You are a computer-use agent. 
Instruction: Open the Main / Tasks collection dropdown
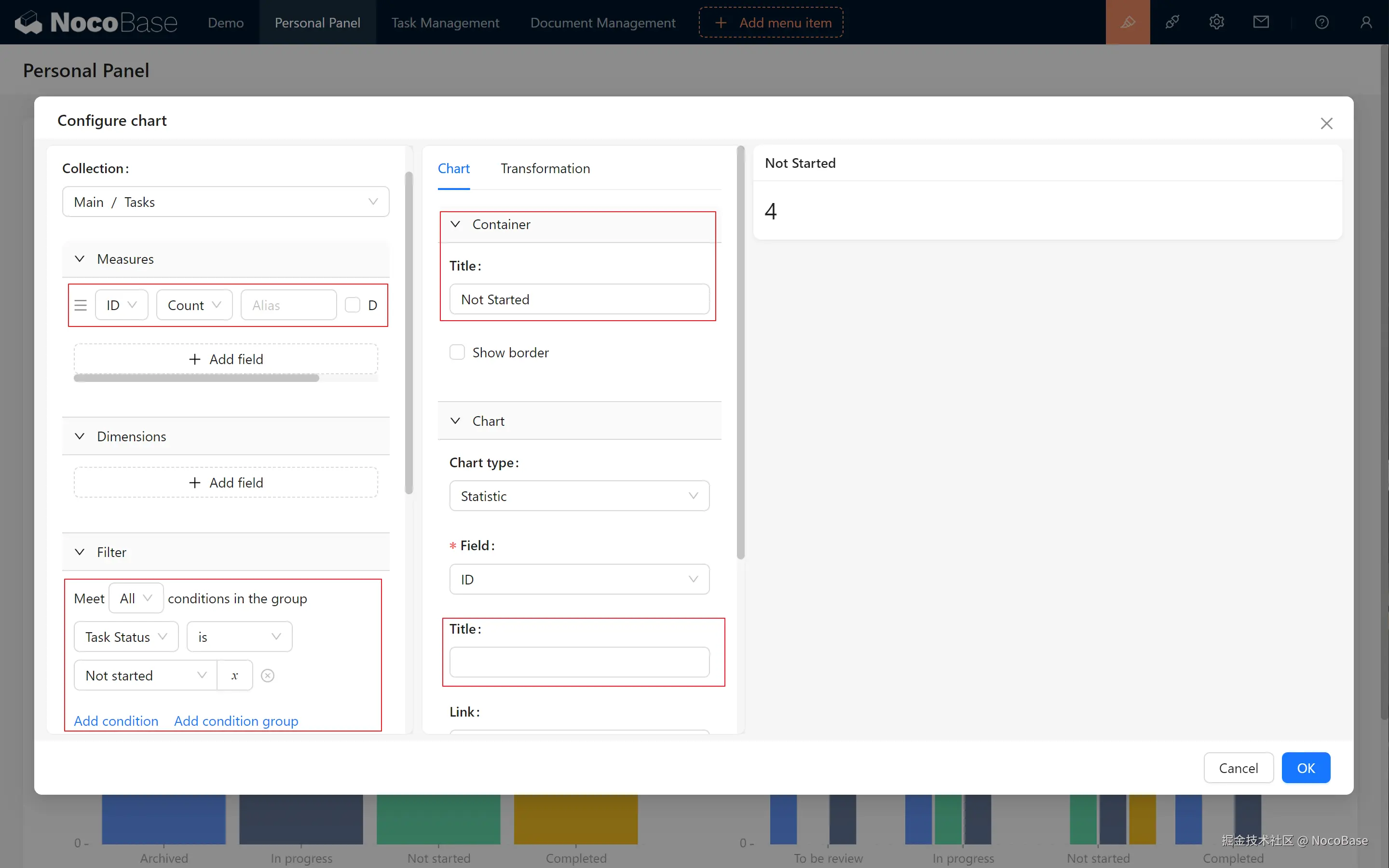pos(226,202)
